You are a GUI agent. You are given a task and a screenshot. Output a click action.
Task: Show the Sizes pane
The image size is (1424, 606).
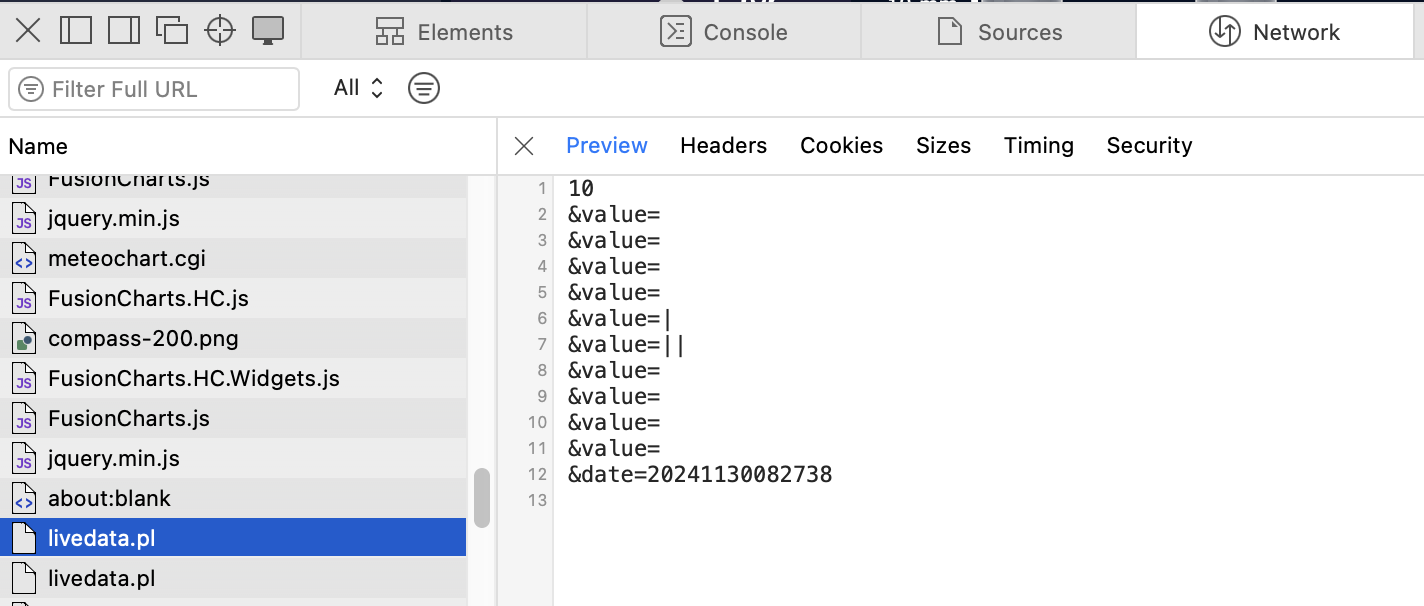944,146
